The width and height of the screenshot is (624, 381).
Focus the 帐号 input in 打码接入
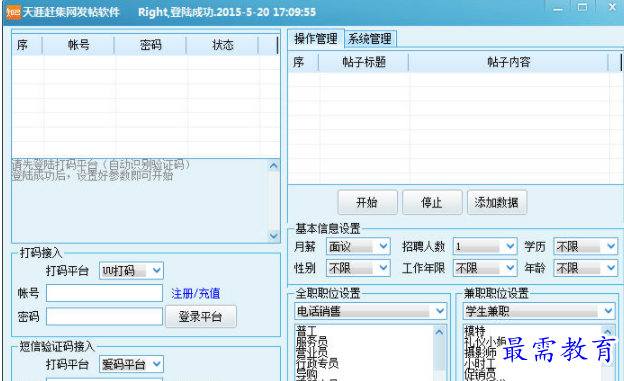pyautogui.click(x=104, y=293)
